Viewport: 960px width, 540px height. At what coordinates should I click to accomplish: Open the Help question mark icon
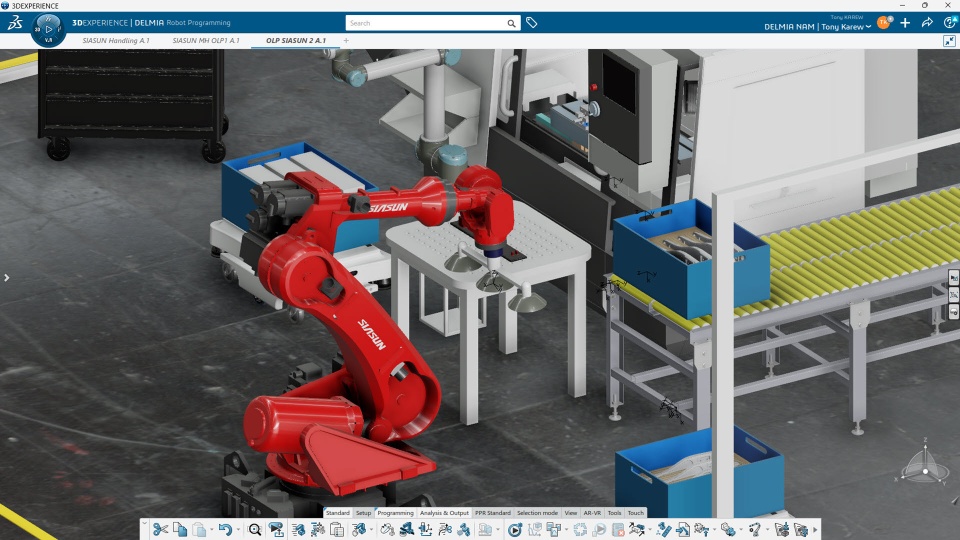tap(950, 23)
